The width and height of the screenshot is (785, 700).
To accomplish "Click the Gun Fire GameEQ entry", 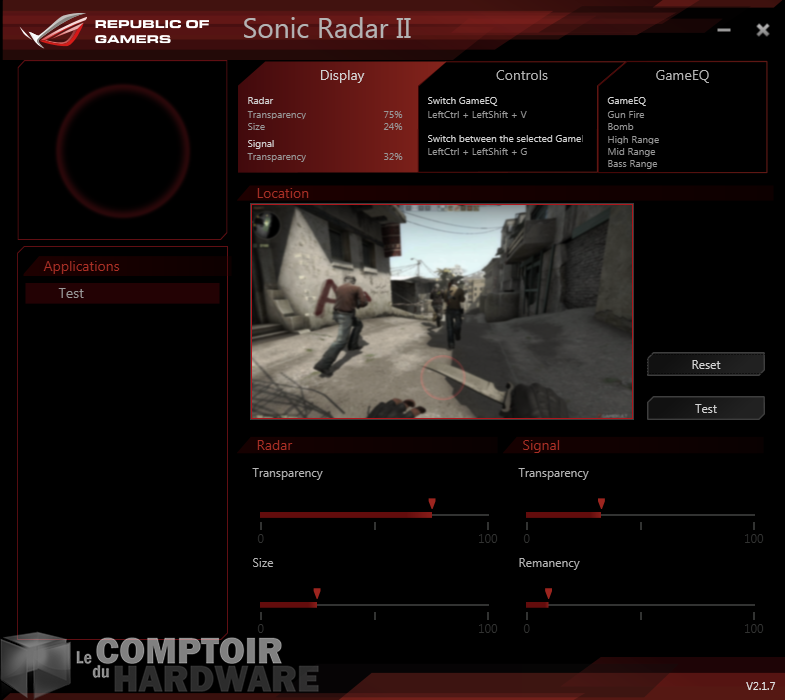I will coord(626,115).
